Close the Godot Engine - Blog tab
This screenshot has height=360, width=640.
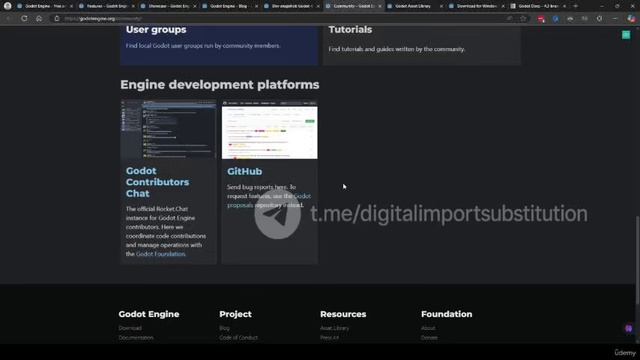pos(256,6)
